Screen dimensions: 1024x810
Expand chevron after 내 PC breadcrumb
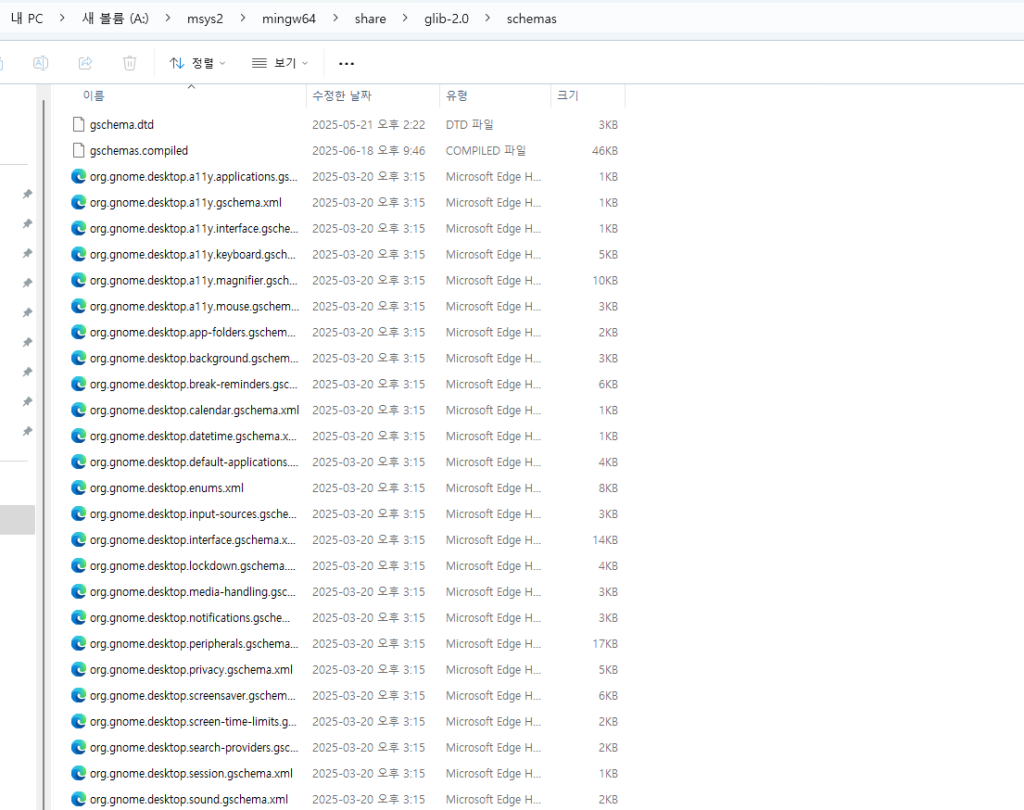62,18
